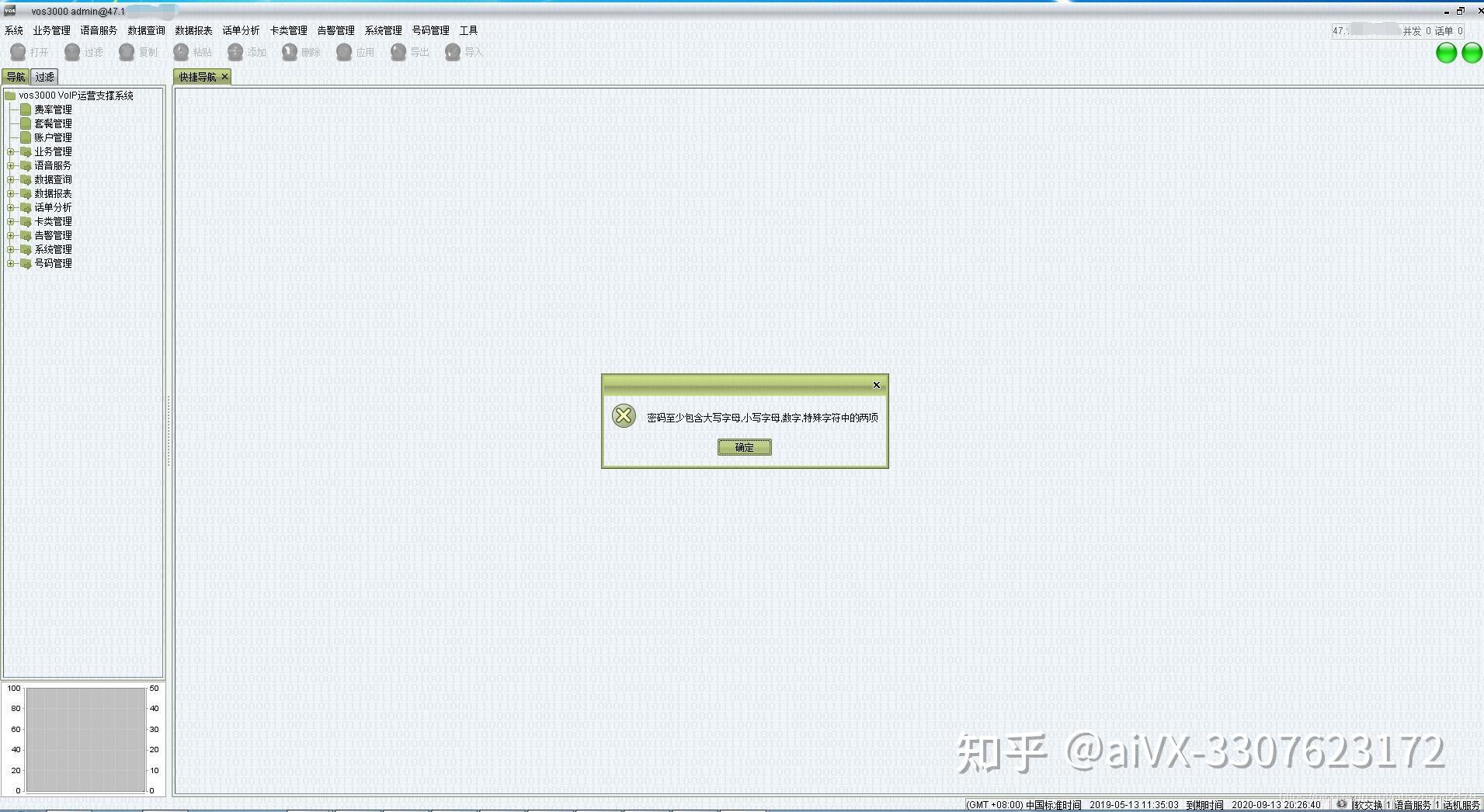
Task: Expand the 语音服务 tree node
Action: [11, 165]
